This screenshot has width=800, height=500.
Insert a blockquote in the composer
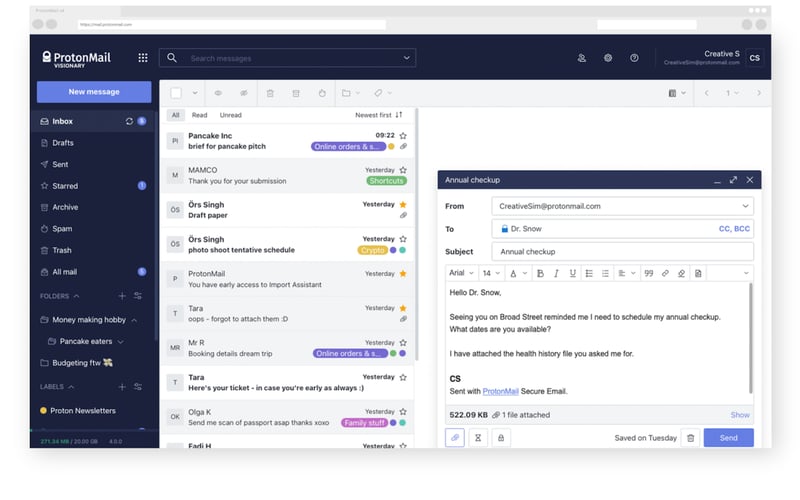point(648,273)
